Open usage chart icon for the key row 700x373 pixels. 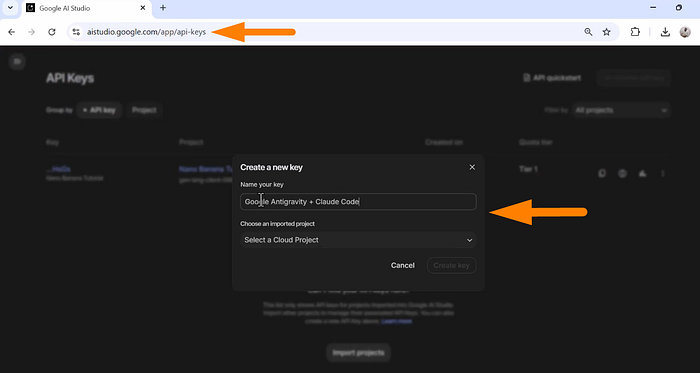pyautogui.click(x=642, y=174)
